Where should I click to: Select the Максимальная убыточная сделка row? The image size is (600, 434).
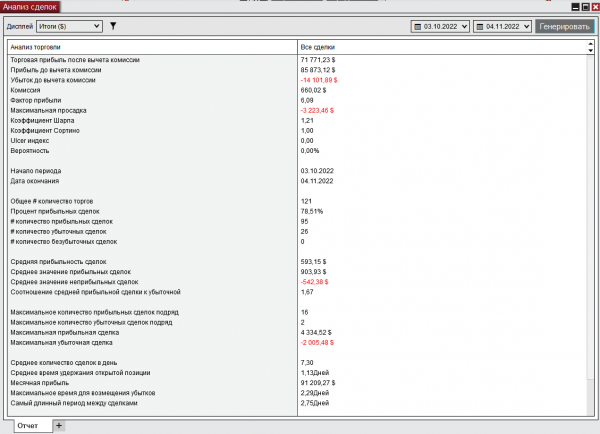click(61, 343)
